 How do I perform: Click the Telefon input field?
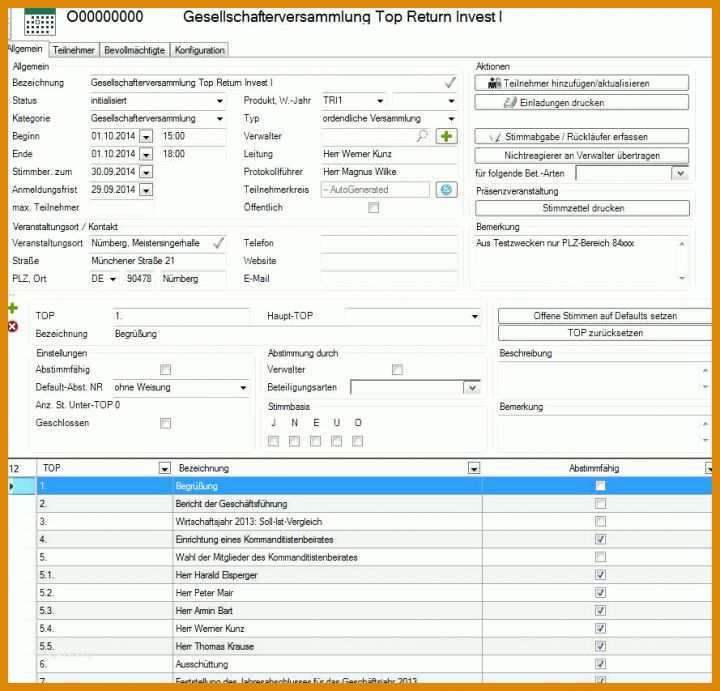[x=389, y=243]
